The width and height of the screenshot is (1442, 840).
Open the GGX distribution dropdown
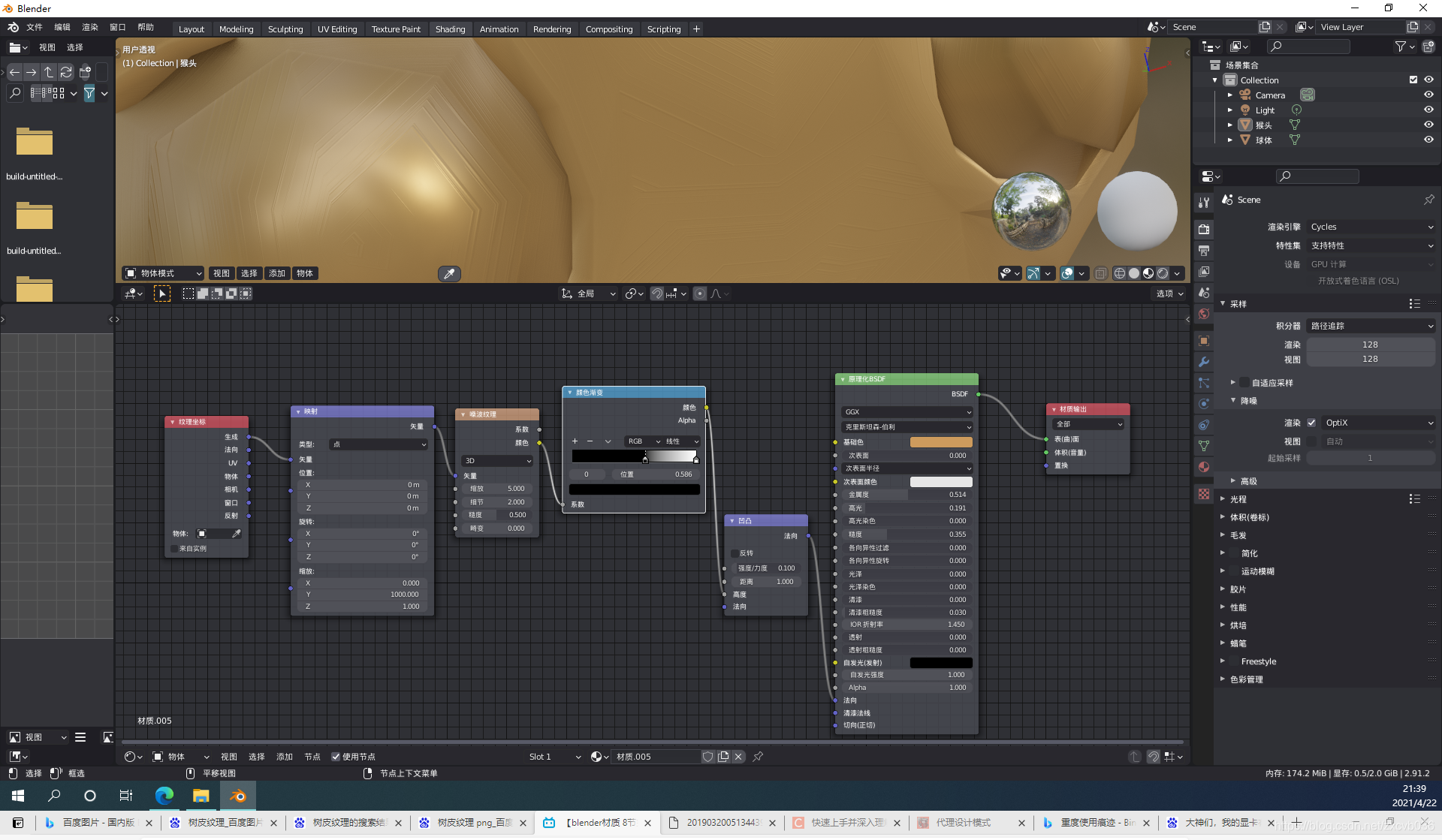point(907,412)
